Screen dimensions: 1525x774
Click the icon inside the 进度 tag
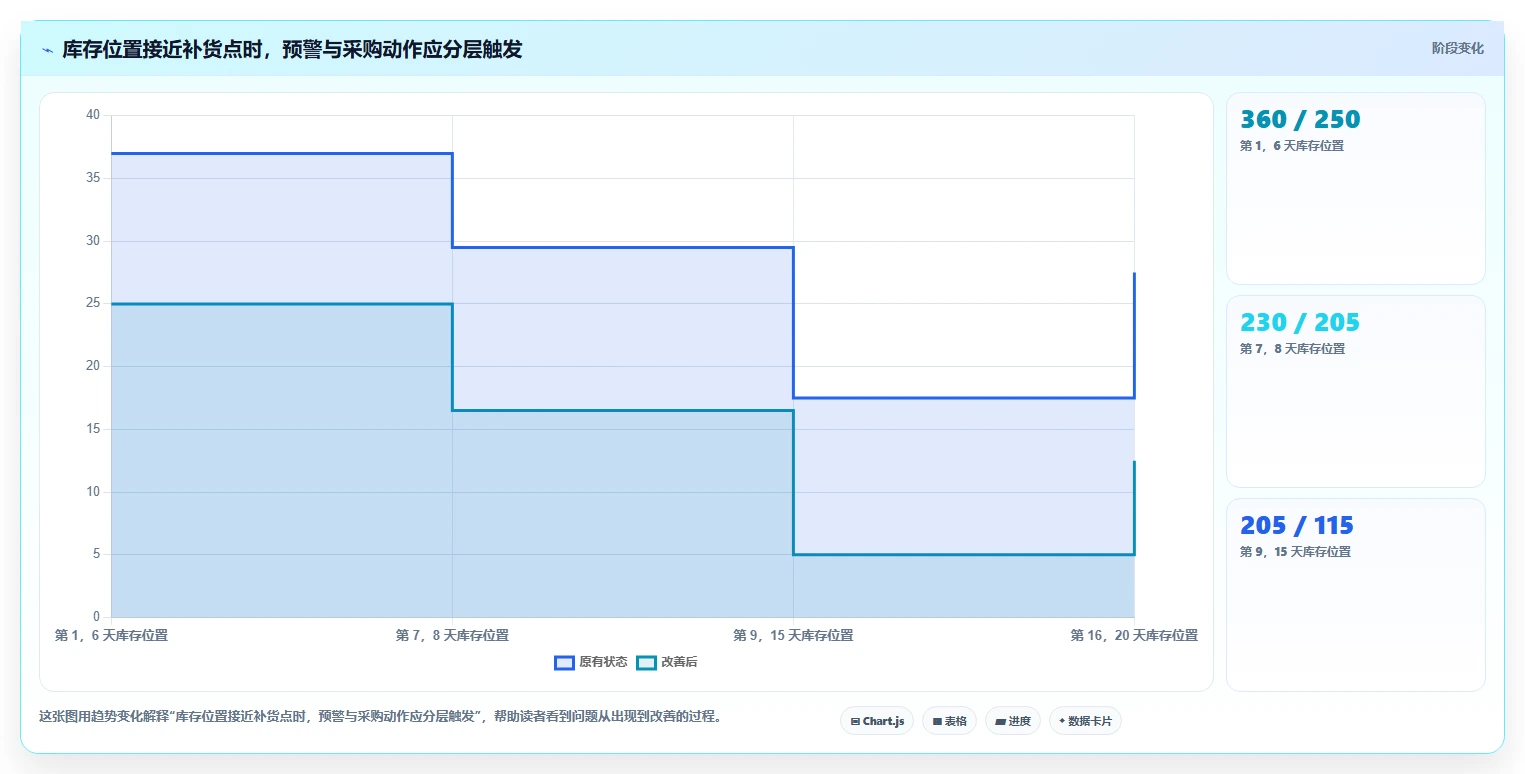(1000, 721)
